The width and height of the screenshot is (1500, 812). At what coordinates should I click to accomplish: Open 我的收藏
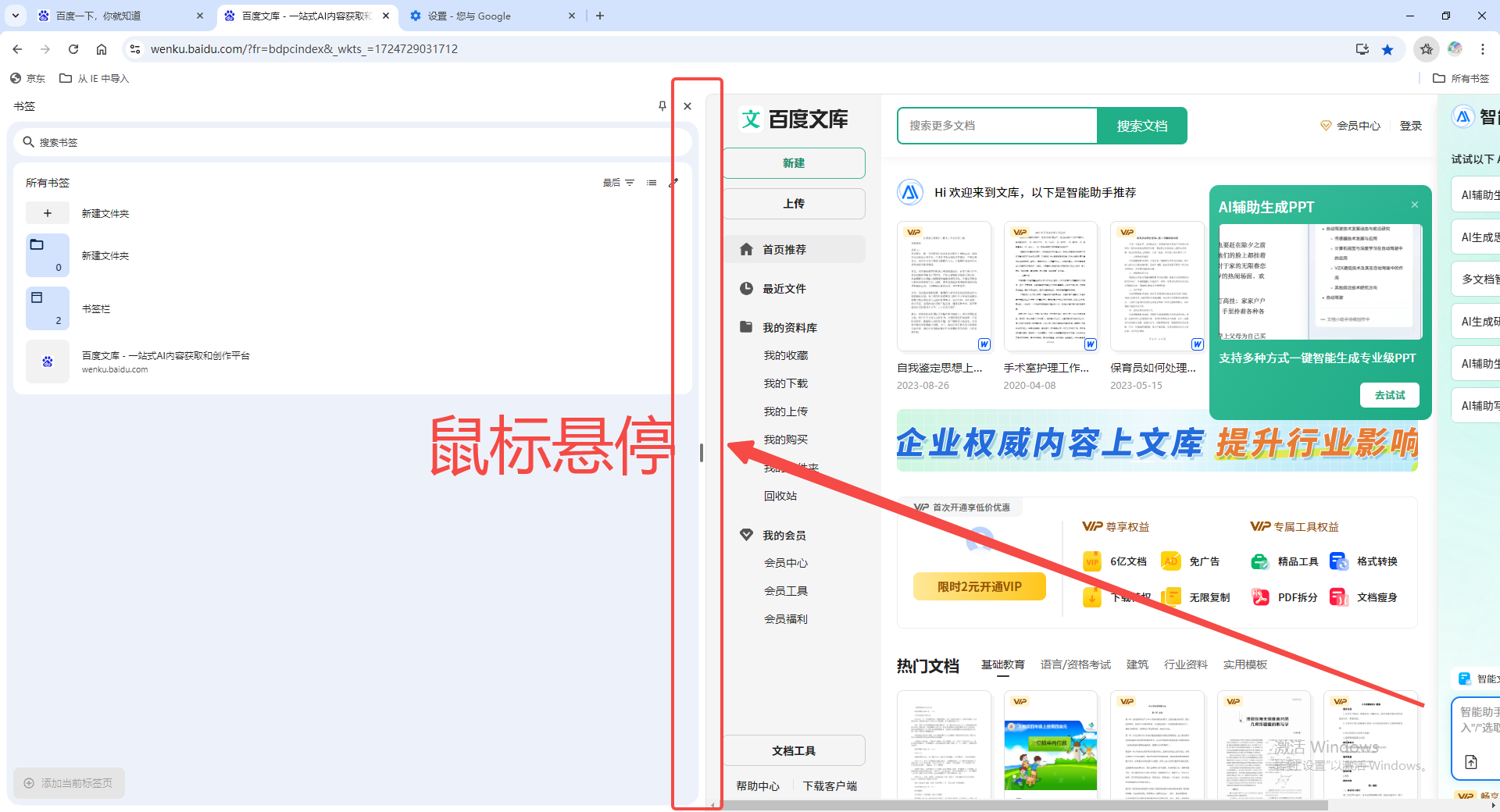point(786,355)
